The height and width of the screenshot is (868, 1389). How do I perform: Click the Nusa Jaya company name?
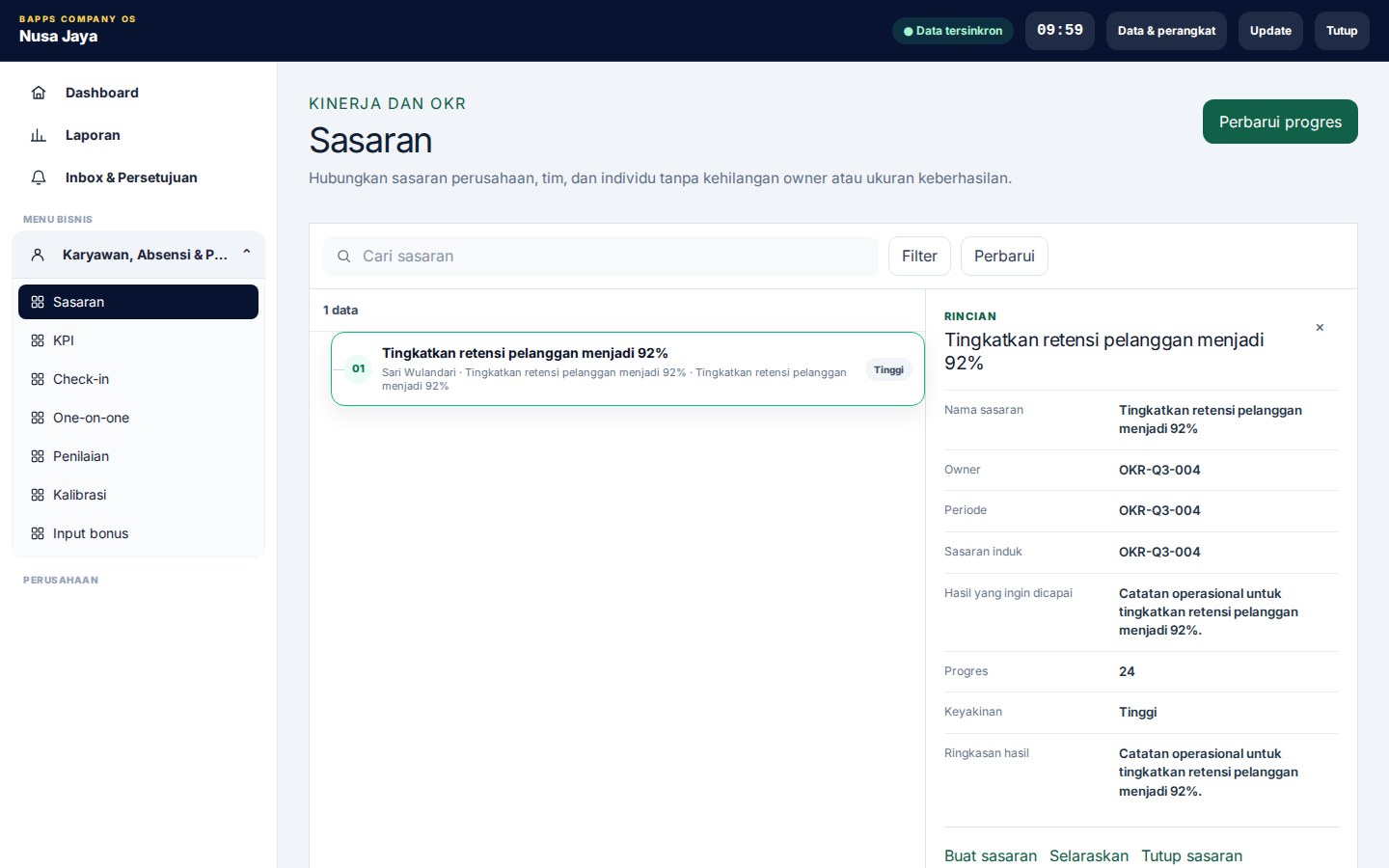pos(58,37)
